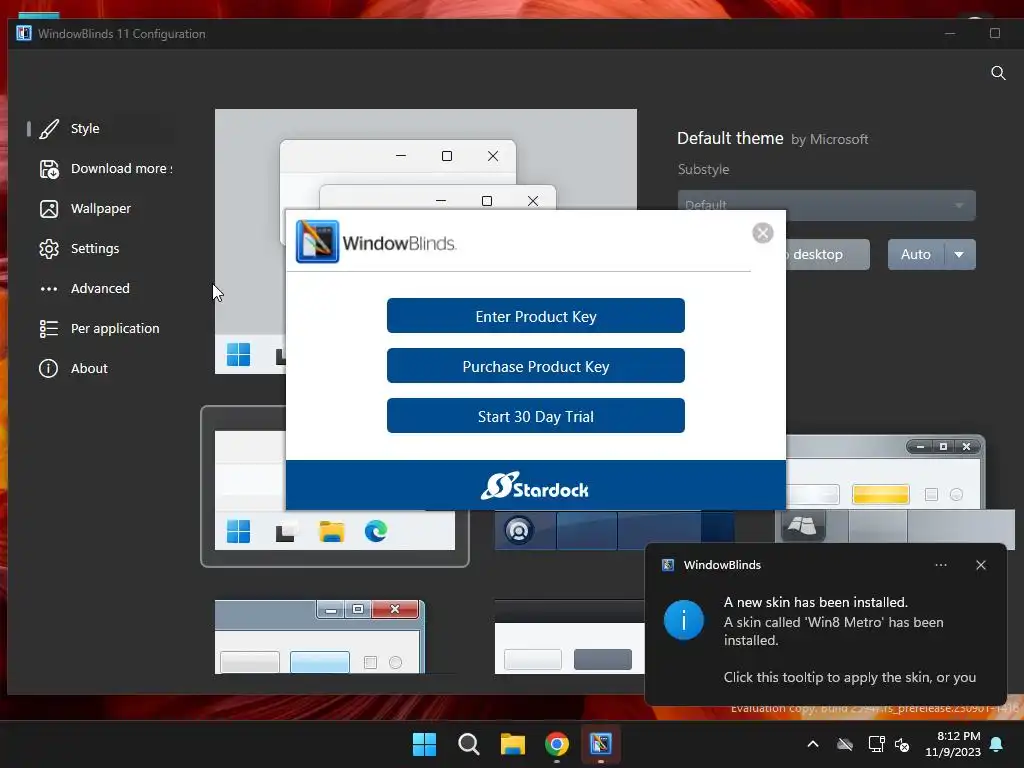Click the WindowBlinds logo in dialog
Screen dimensions: 1024x768
(x=376, y=242)
